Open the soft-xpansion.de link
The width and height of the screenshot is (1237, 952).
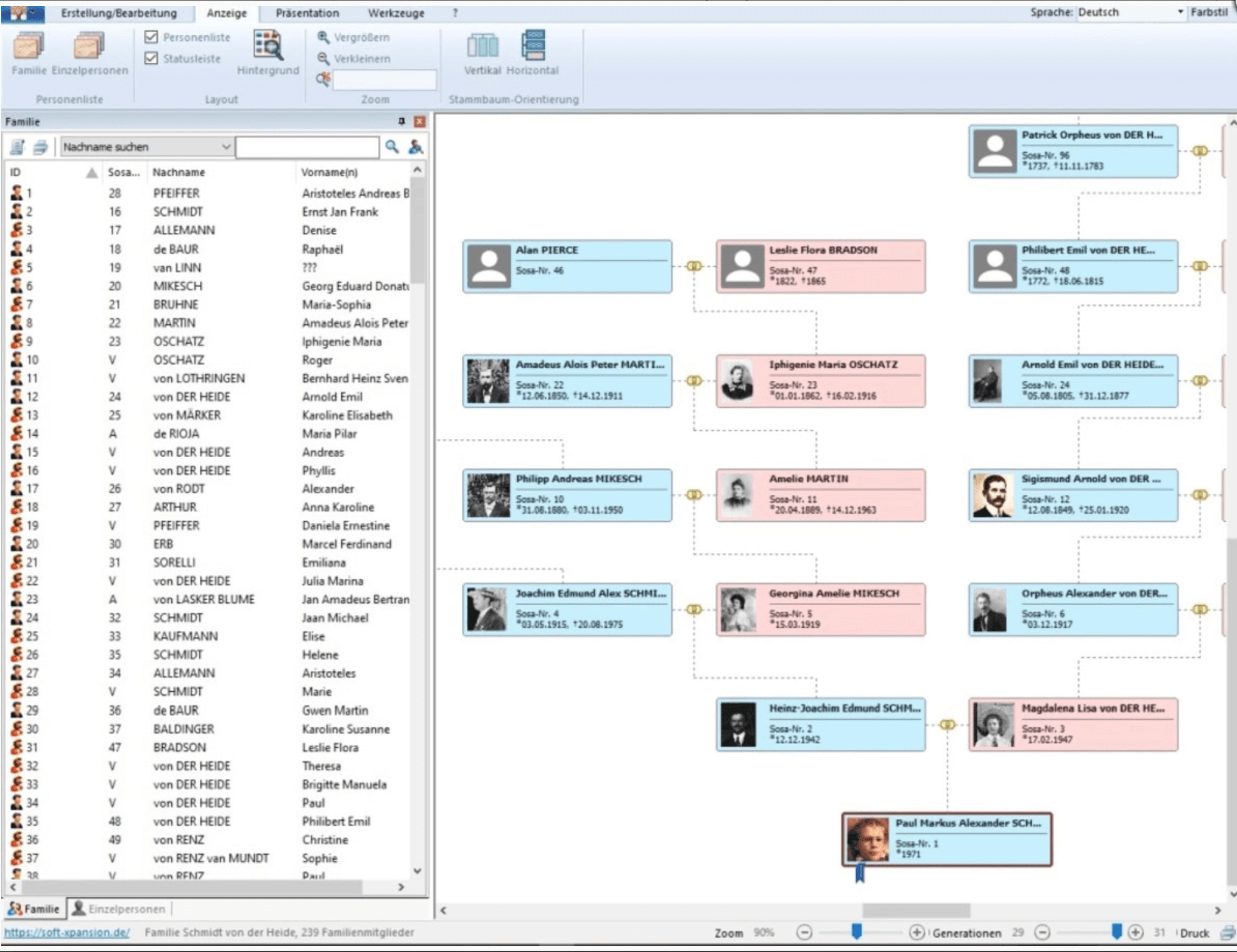(66, 932)
